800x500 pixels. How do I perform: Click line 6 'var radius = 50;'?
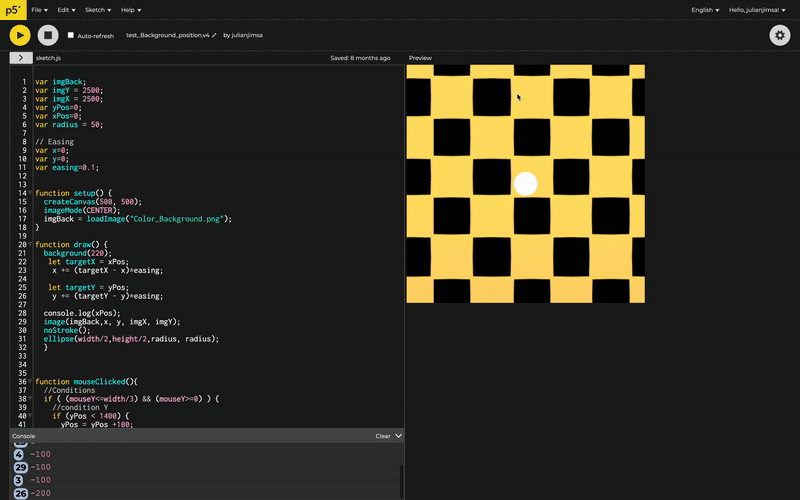click(x=69, y=124)
